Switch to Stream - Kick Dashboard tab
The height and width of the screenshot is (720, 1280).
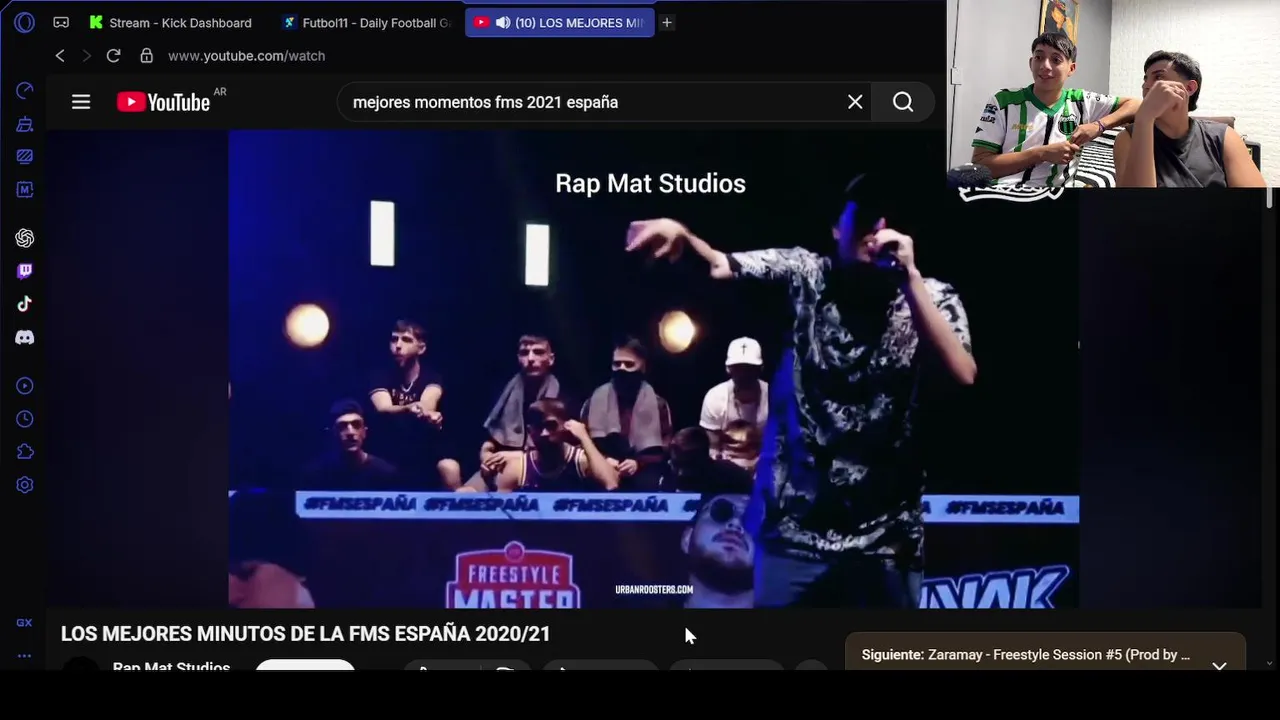click(170, 22)
